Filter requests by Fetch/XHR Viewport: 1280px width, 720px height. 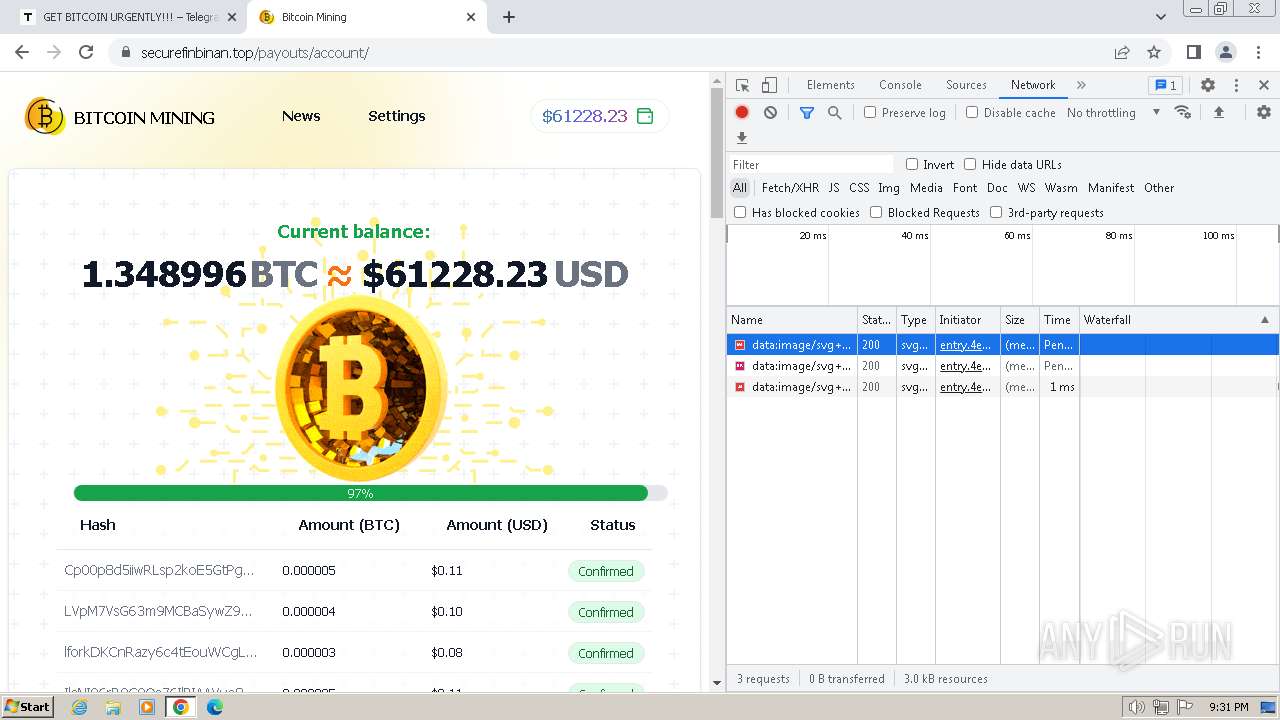[790, 188]
